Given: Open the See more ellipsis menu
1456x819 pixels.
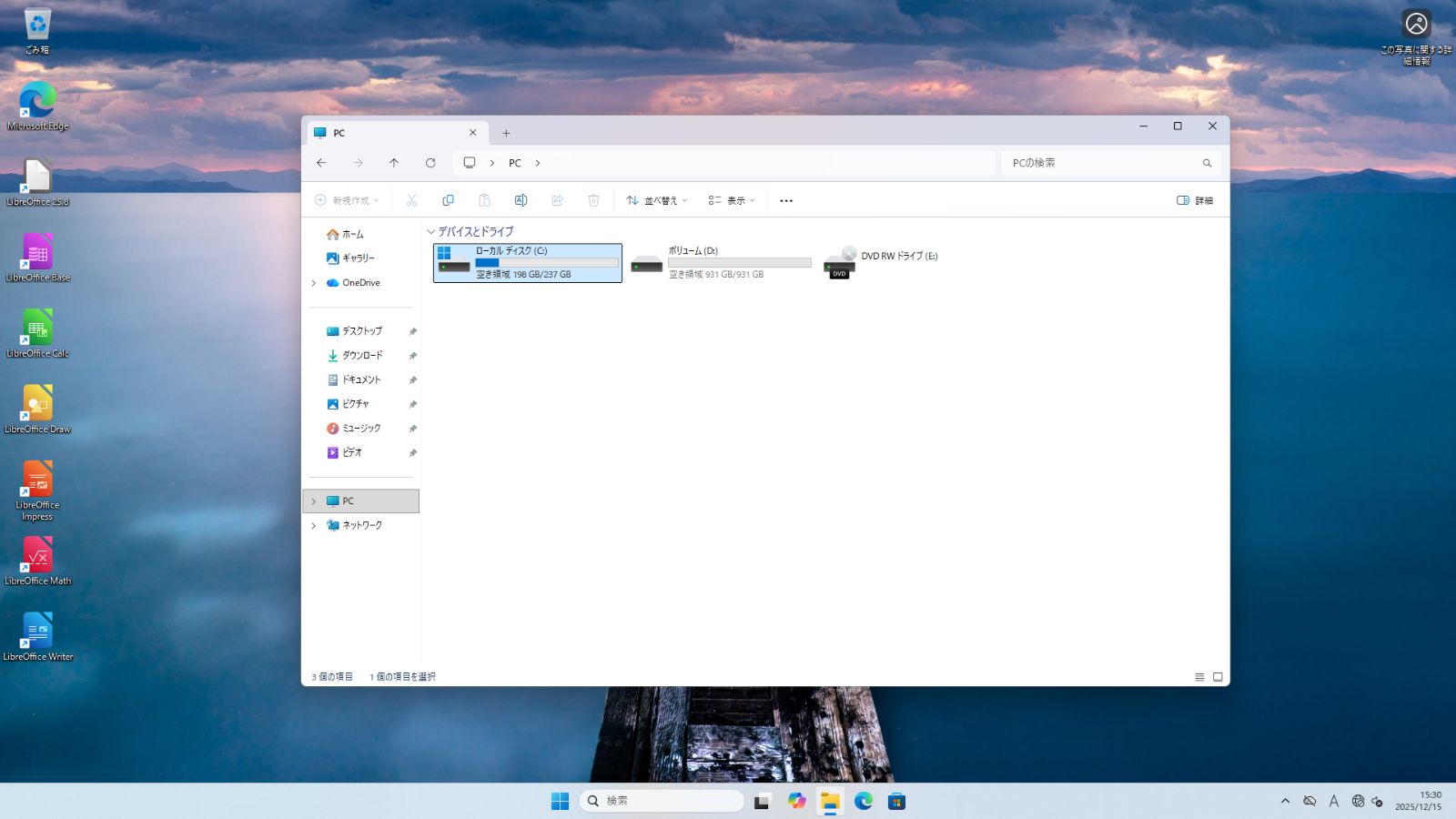Looking at the screenshot, I should (785, 199).
